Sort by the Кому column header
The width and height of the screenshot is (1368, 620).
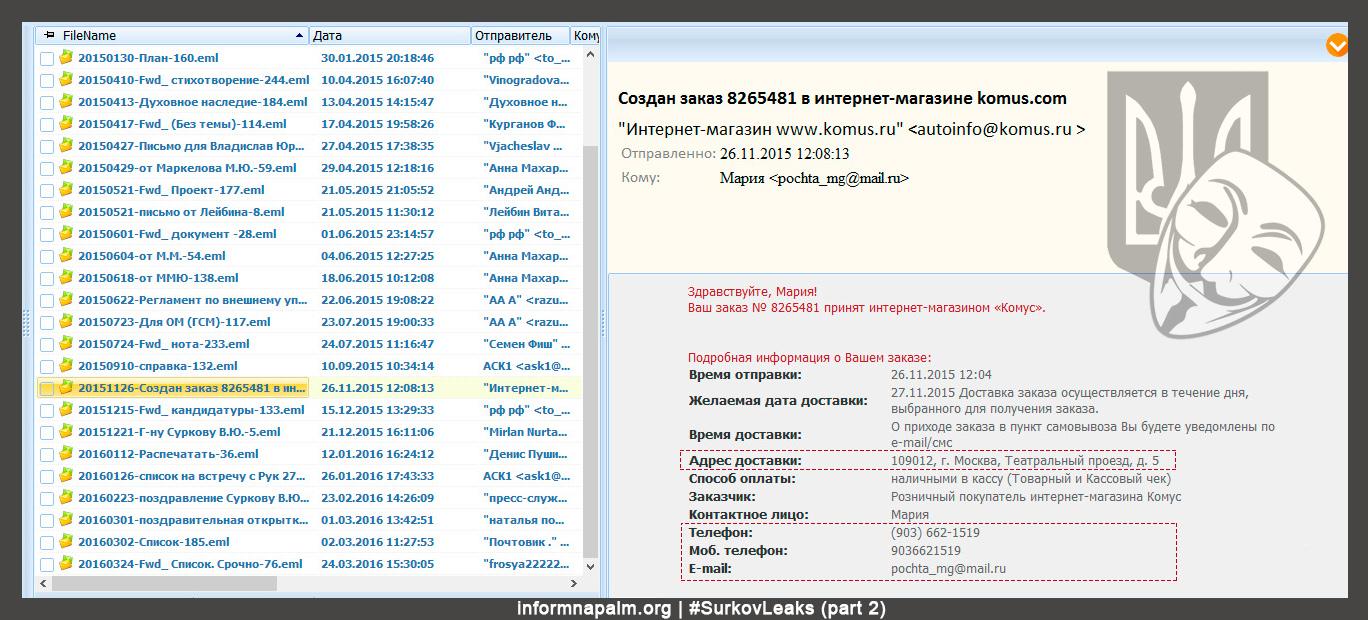tap(585, 35)
